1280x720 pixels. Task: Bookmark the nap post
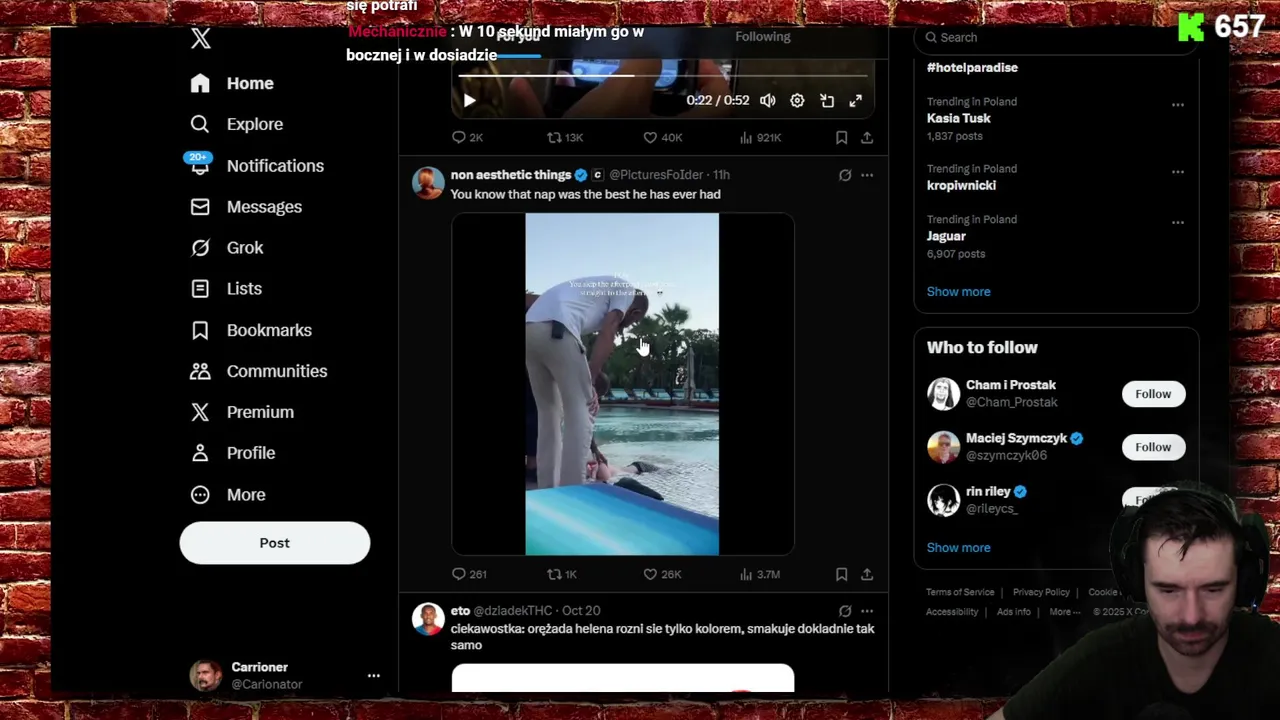pos(841,574)
